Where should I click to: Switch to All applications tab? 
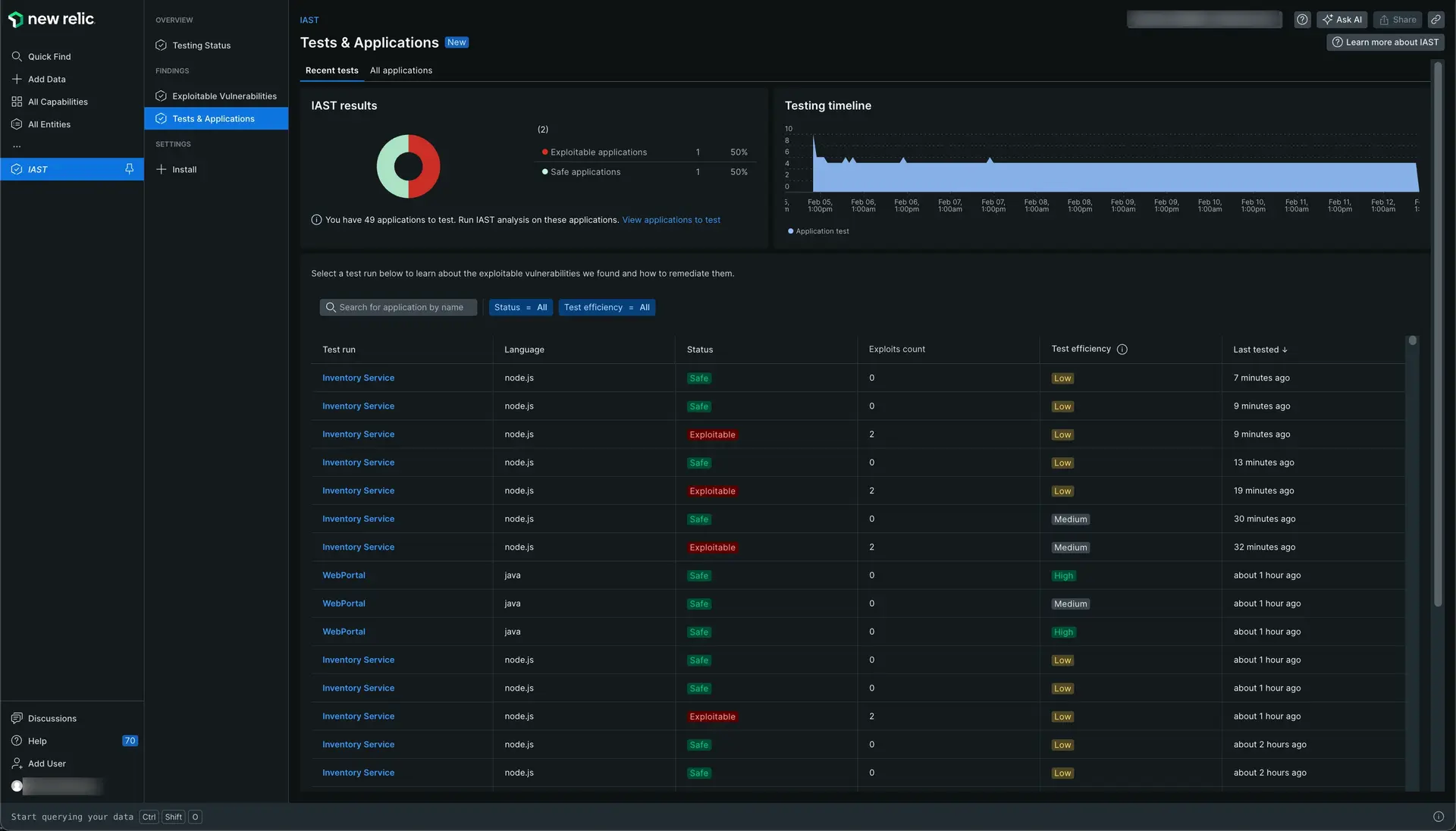click(x=401, y=71)
